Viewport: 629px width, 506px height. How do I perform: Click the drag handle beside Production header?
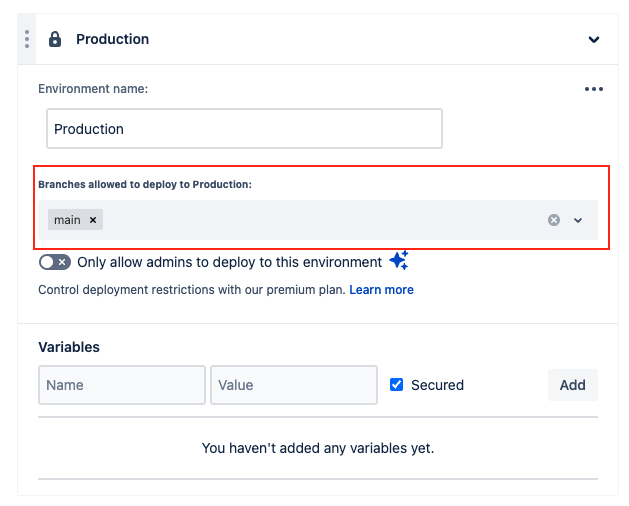click(27, 40)
